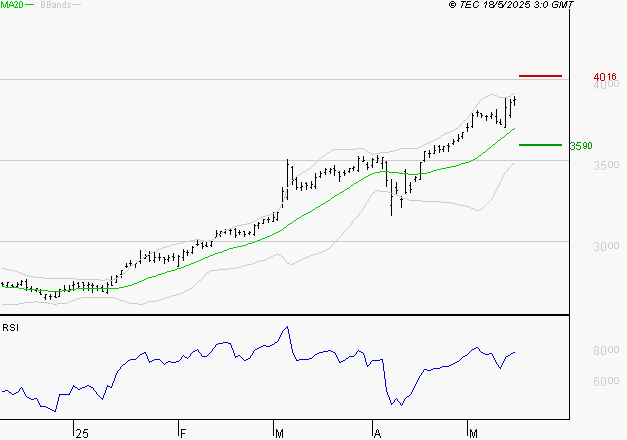
Task: Click the RSI panel label
Action: pos(10,327)
